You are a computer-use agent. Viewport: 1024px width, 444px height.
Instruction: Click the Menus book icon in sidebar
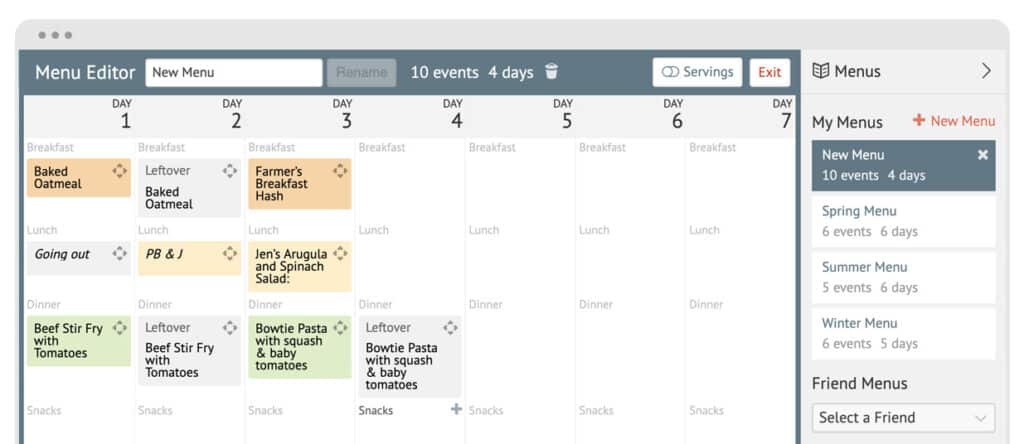[x=821, y=71]
